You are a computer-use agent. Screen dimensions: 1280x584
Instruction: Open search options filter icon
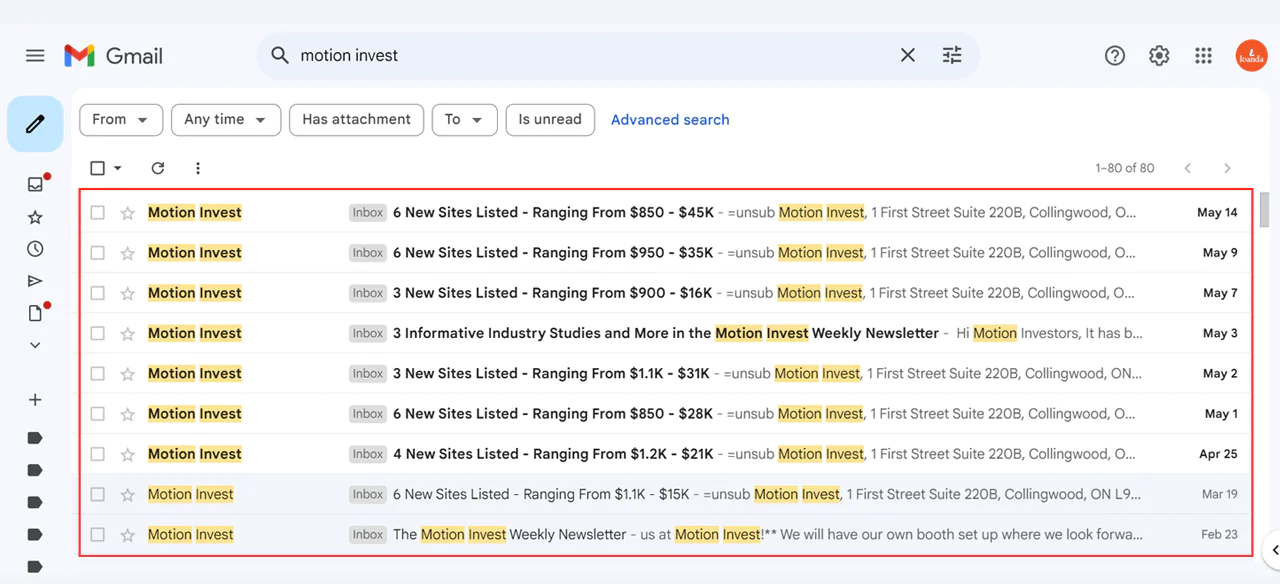[952, 56]
